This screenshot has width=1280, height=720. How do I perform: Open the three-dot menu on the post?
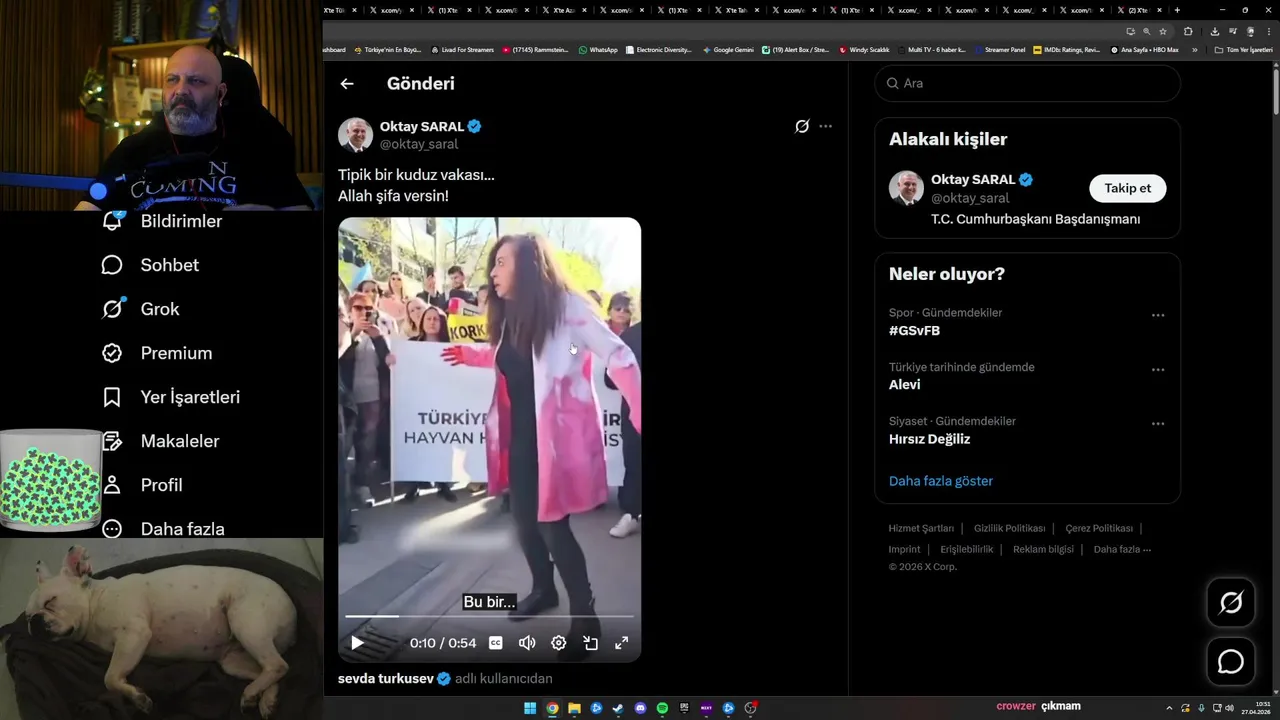(x=825, y=126)
